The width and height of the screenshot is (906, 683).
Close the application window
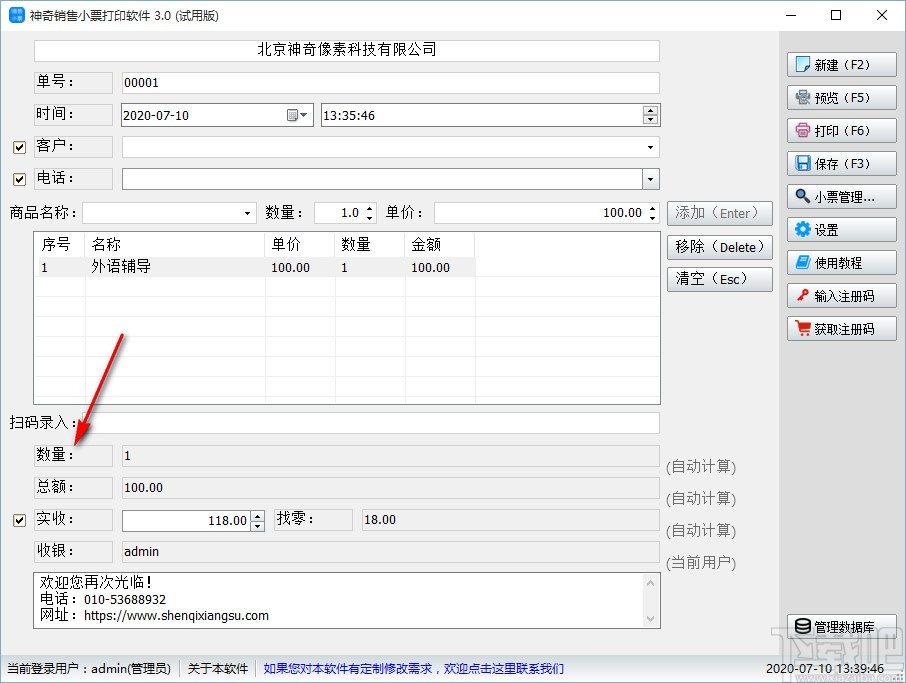pos(881,15)
